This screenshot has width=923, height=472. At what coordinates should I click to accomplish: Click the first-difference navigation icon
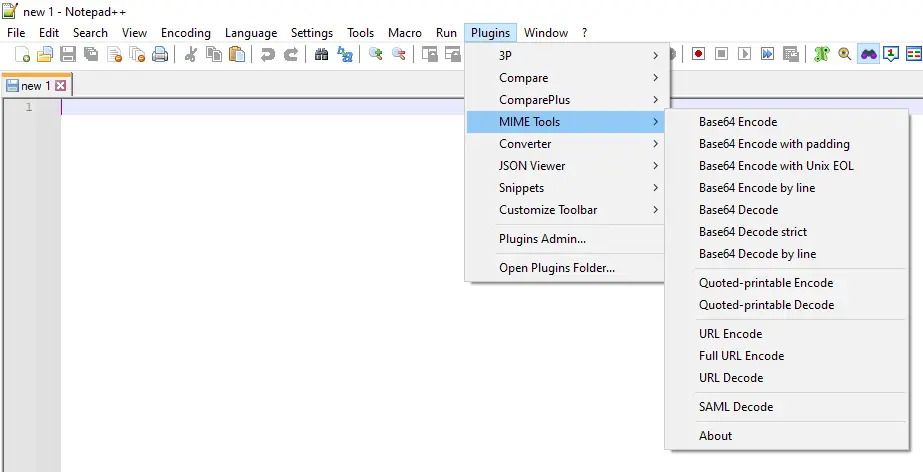tap(891, 54)
